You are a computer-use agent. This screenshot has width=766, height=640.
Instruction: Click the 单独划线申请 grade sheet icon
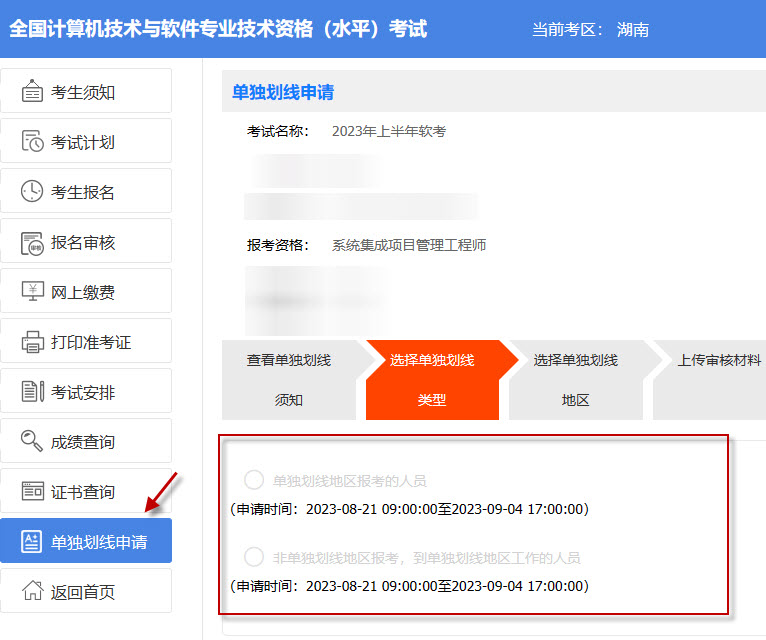(31, 541)
